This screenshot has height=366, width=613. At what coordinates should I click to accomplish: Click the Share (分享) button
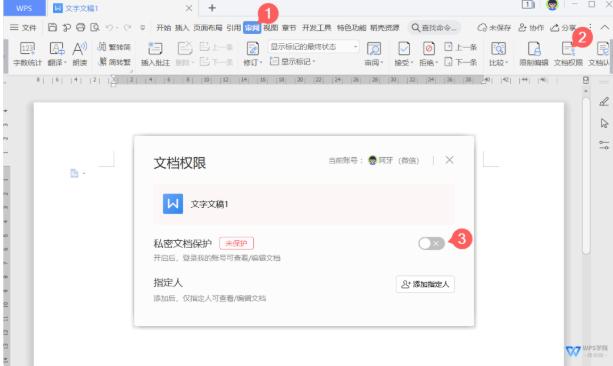point(564,27)
